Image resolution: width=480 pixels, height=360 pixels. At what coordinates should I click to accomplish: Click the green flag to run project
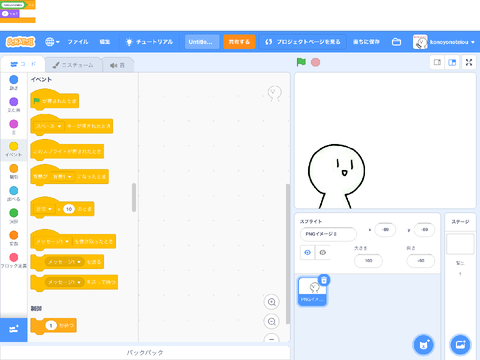coord(301,62)
